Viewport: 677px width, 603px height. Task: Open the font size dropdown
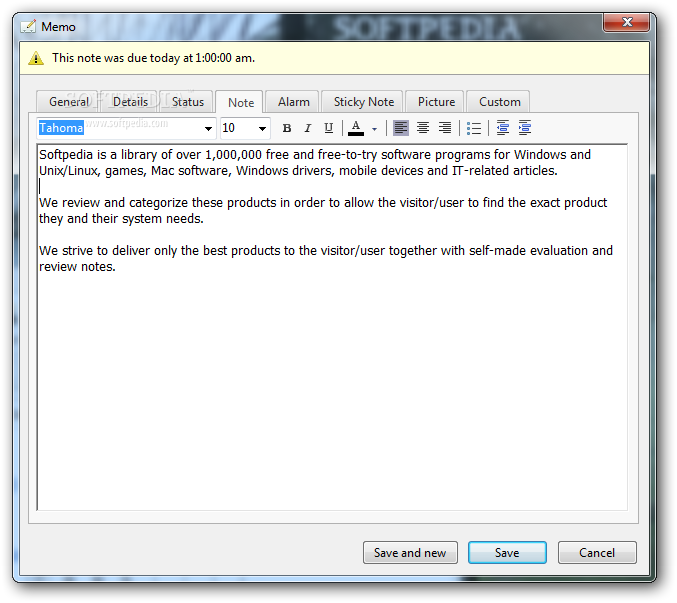pyautogui.click(x=262, y=129)
